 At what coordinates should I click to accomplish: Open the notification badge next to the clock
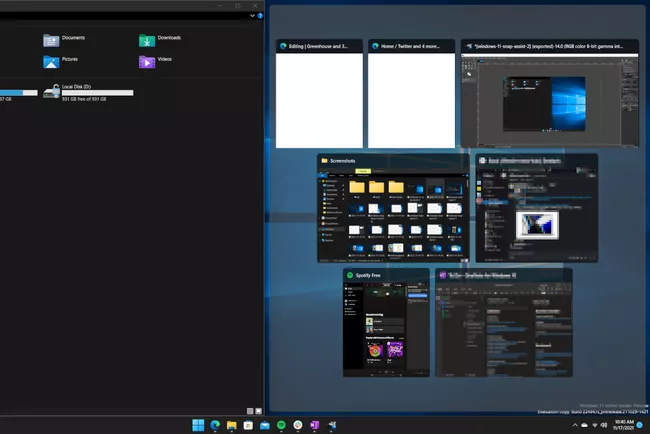click(640, 425)
